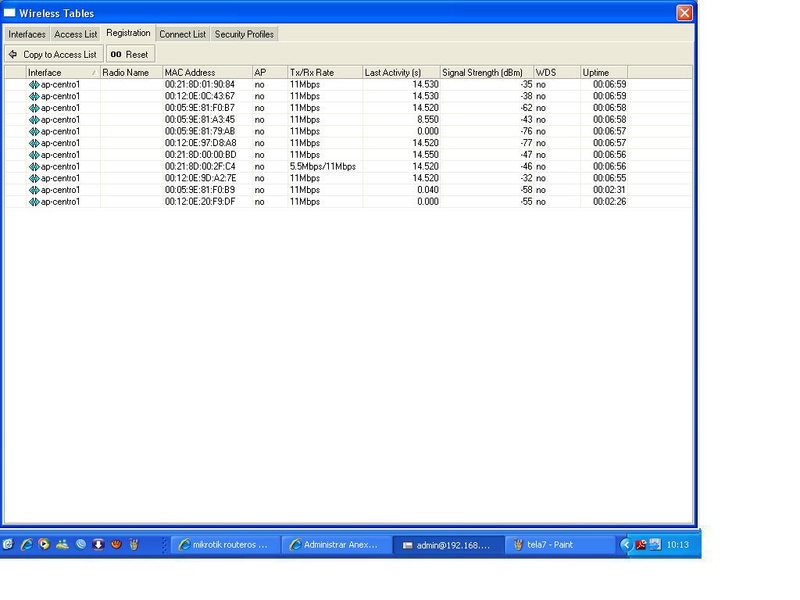Switch to admin@192.168 WinBox taskbar button
Viewport: 800px width, 600px height.
click(x=448, y=545)
